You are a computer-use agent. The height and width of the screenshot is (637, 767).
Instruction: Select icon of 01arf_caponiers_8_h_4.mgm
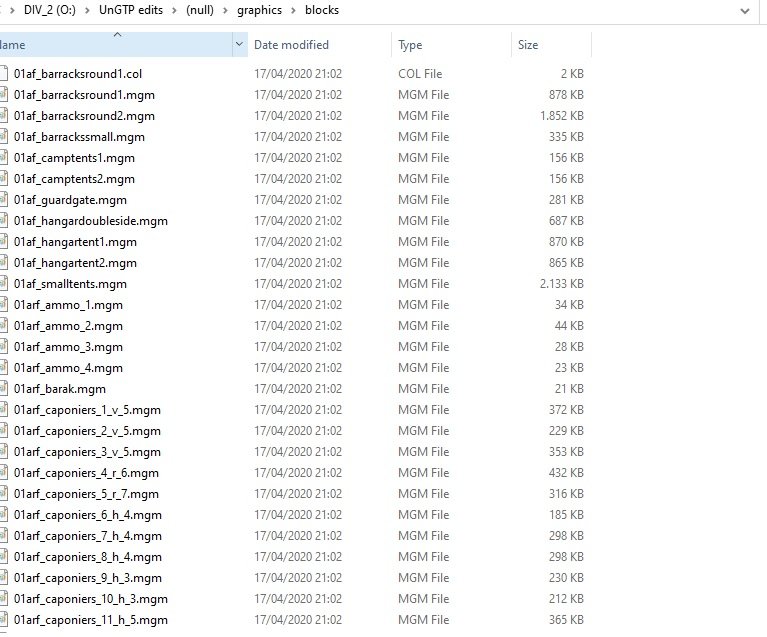coord(4,557)
